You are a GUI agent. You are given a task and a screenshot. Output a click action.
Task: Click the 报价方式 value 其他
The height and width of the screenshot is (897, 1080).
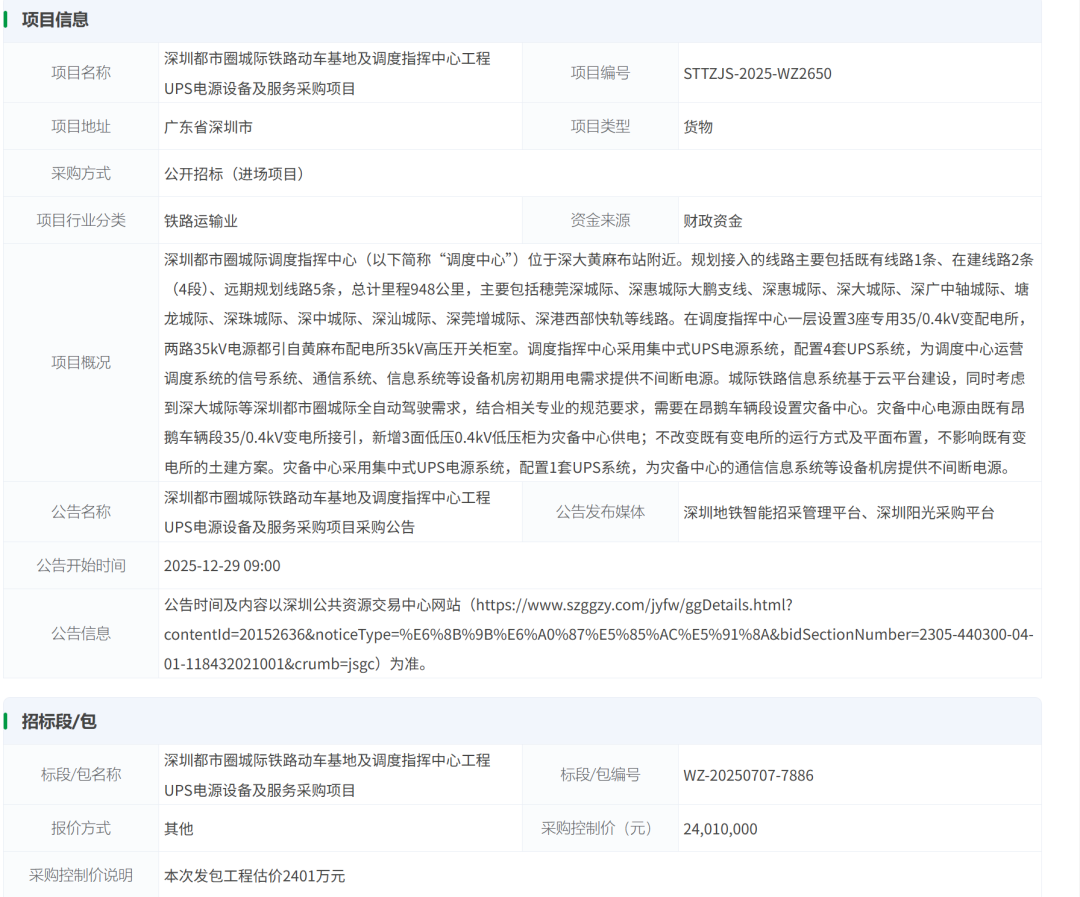(x=178, y=828)
